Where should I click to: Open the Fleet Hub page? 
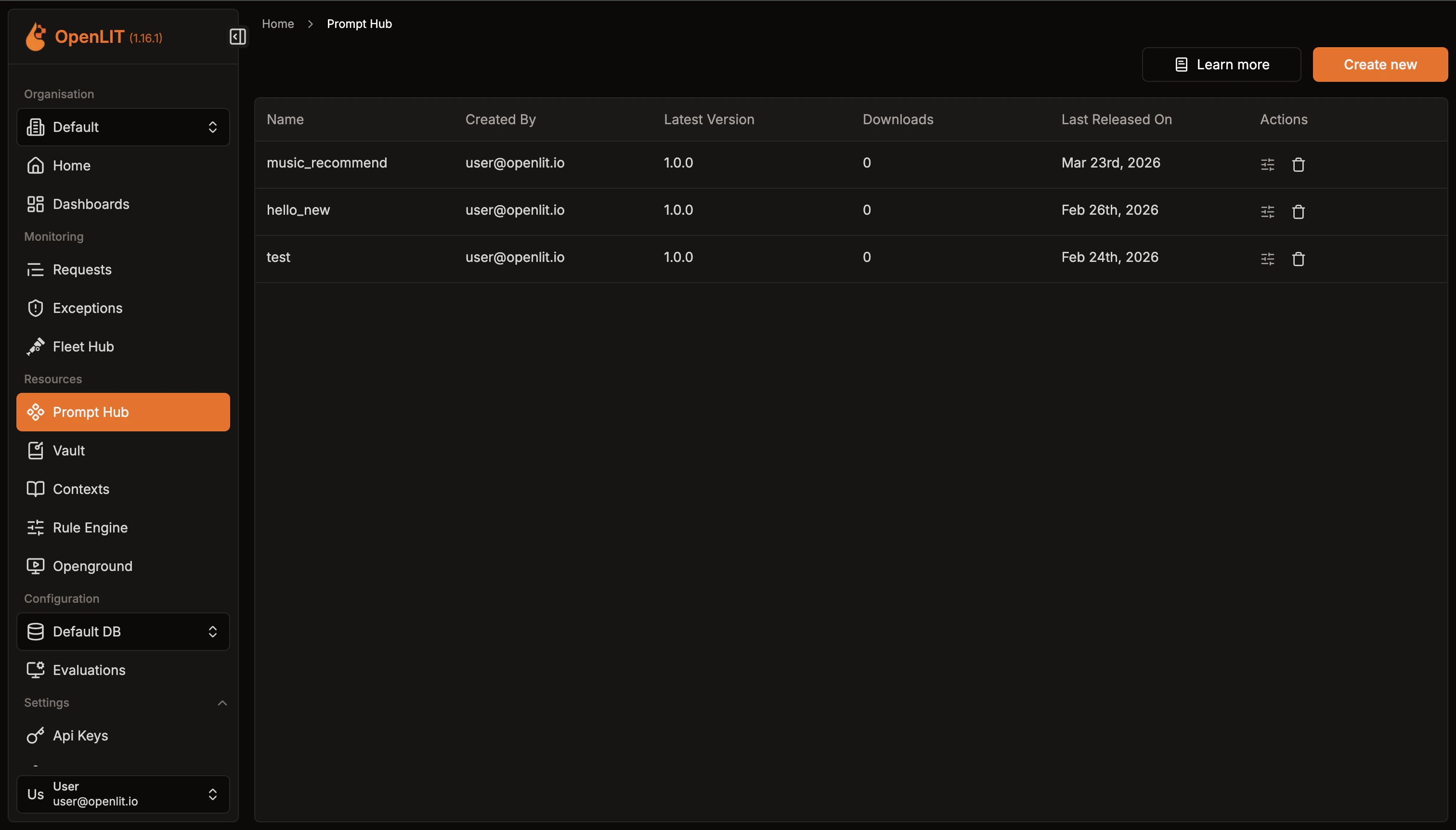pos(83,347)
